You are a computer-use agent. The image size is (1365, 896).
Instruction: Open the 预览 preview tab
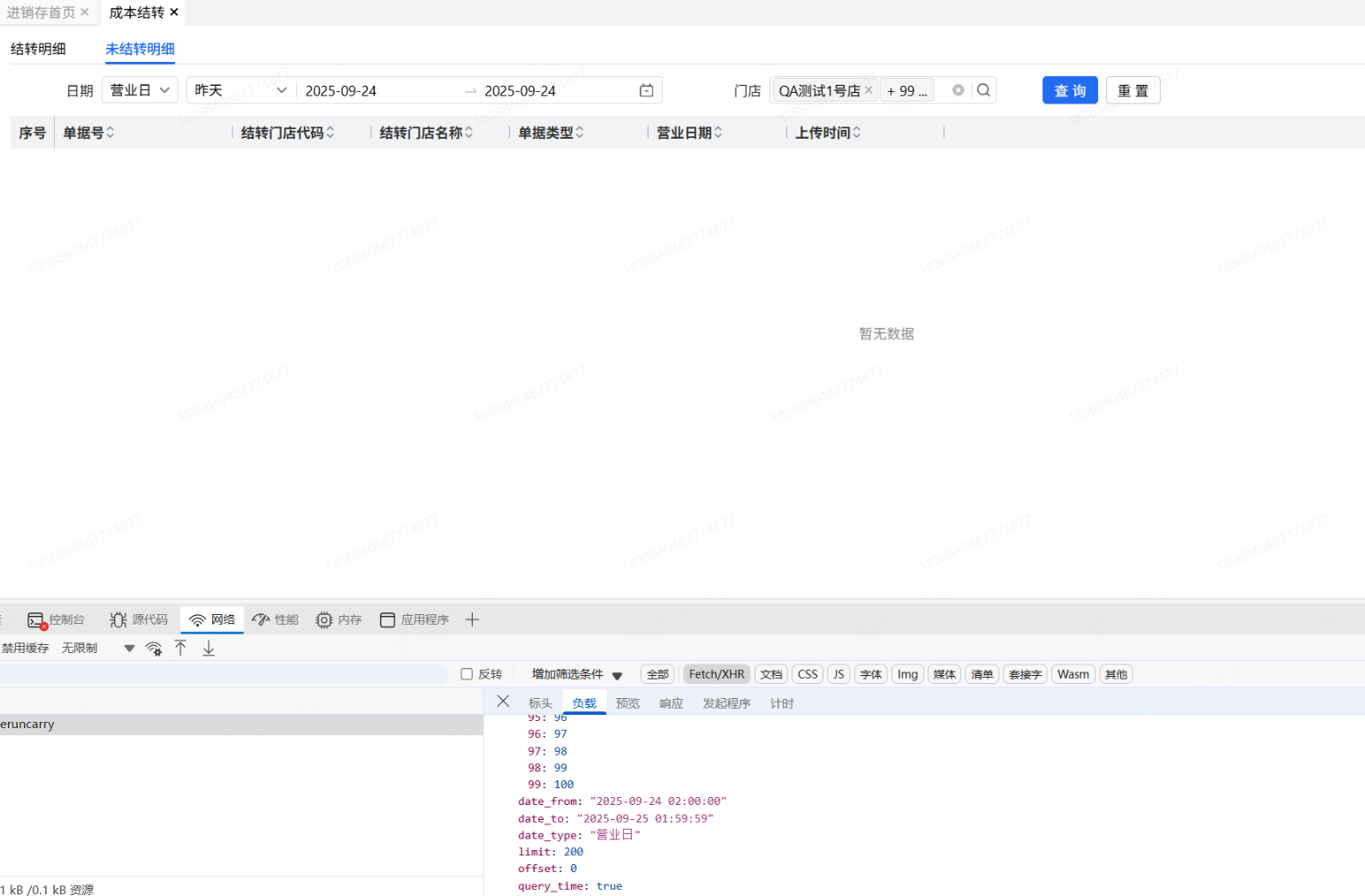coord(627,703)
